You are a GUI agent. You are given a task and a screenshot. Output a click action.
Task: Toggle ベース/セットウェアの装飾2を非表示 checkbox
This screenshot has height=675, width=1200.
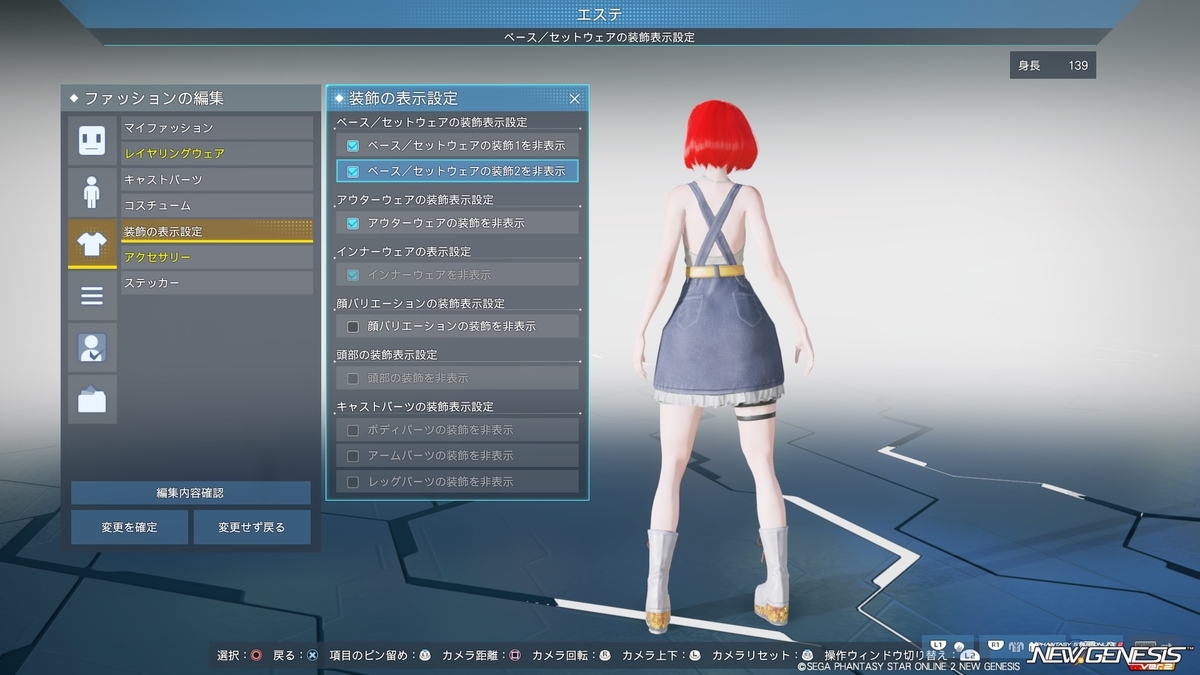pyautogui.click(x=352, y=171)
